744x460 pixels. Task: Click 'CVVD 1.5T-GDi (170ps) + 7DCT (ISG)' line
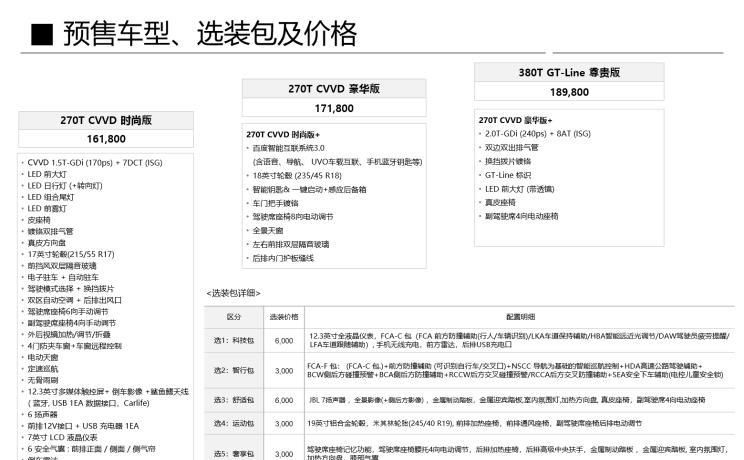click(x=95, y=163)
